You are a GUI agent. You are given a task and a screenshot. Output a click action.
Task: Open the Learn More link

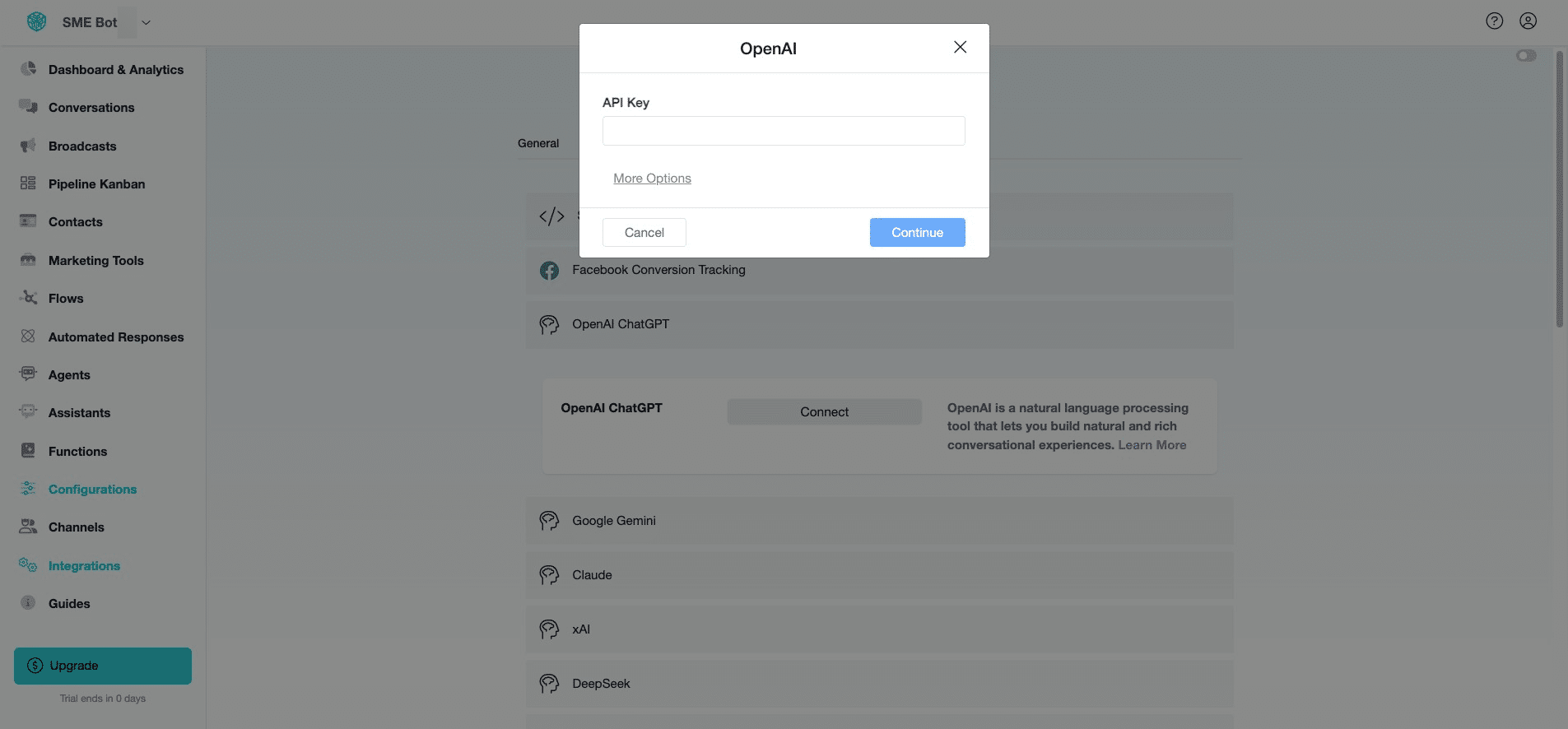(x=1152, y=445)
